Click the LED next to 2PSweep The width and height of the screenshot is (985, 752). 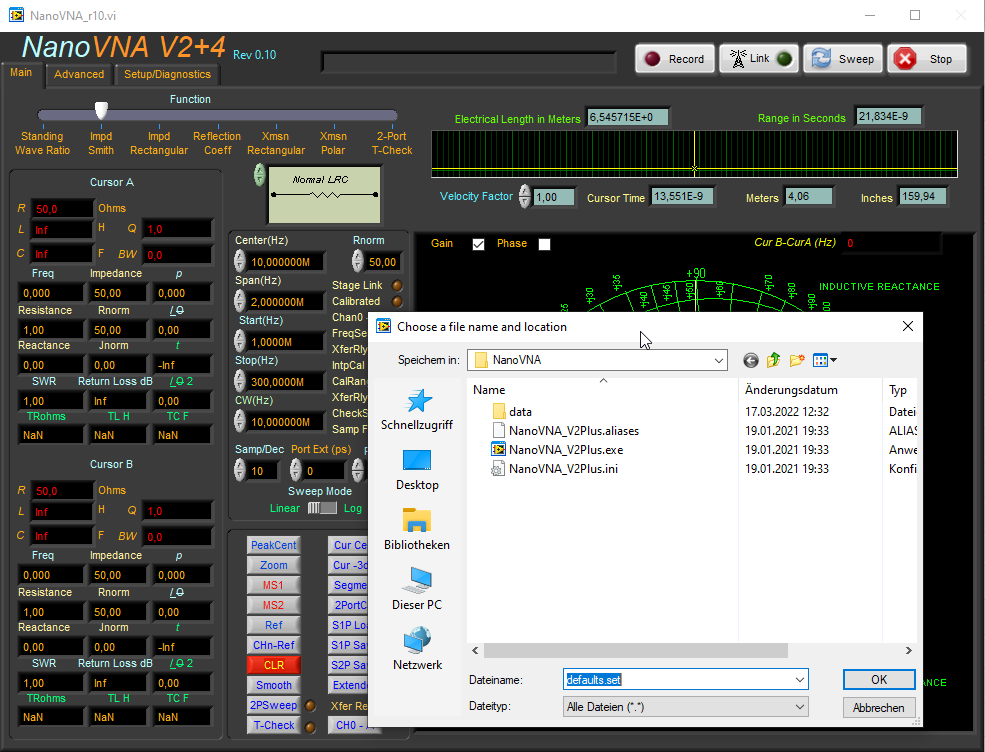pos(310,706)
